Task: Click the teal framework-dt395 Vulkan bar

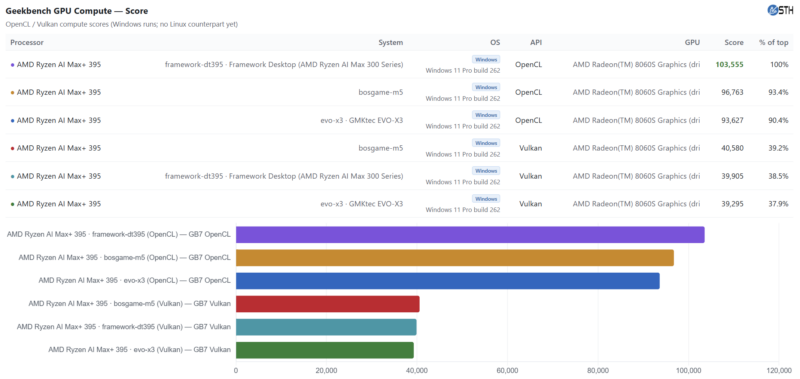Action: (326, 327)
